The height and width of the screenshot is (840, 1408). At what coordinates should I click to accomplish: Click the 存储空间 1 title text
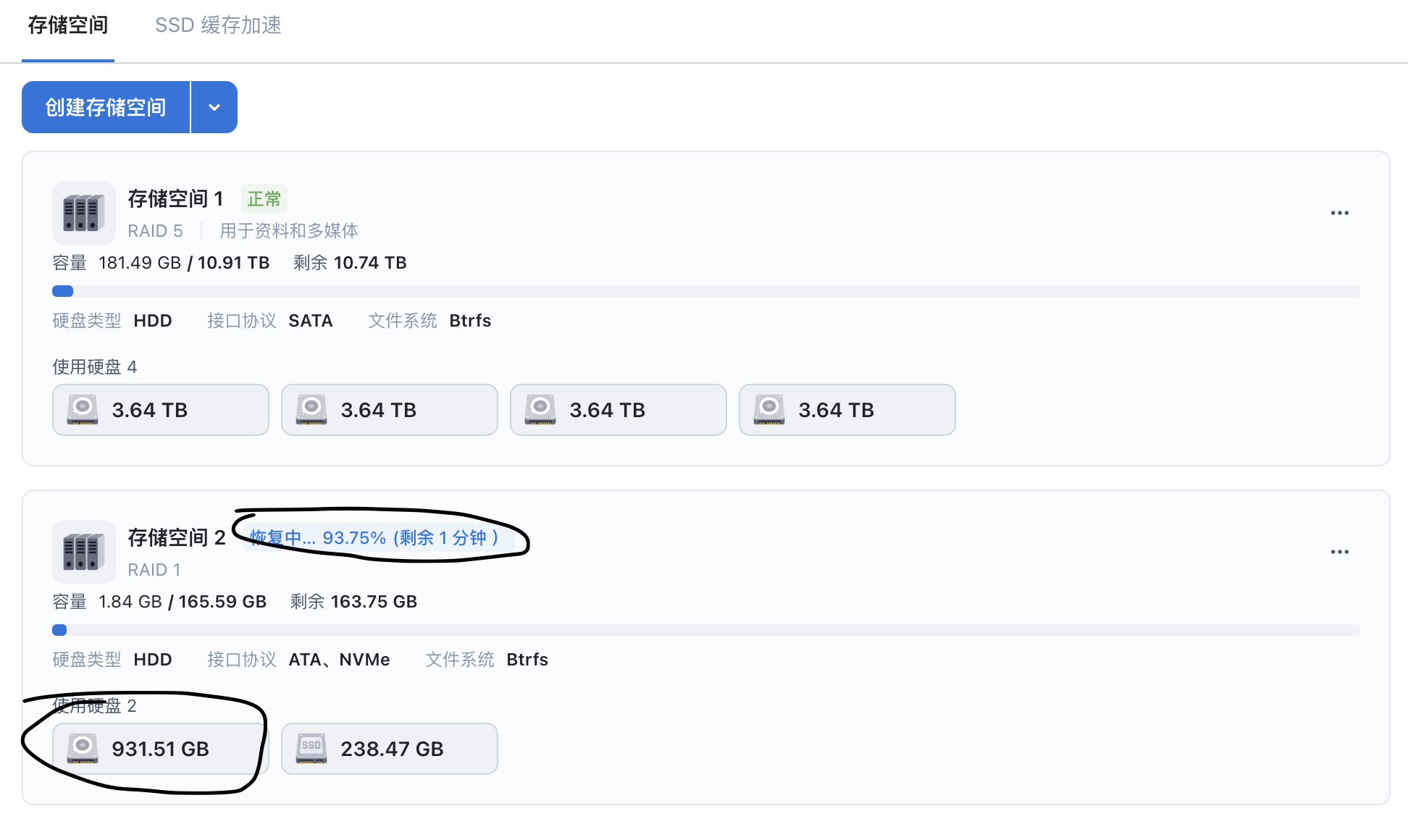[175, 198]
